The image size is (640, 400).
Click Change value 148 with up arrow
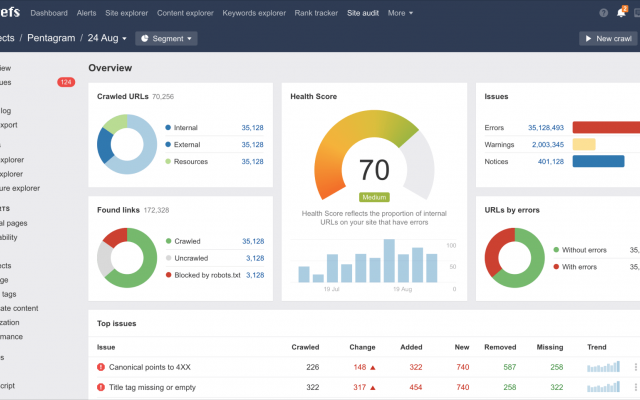coord(364,367)
